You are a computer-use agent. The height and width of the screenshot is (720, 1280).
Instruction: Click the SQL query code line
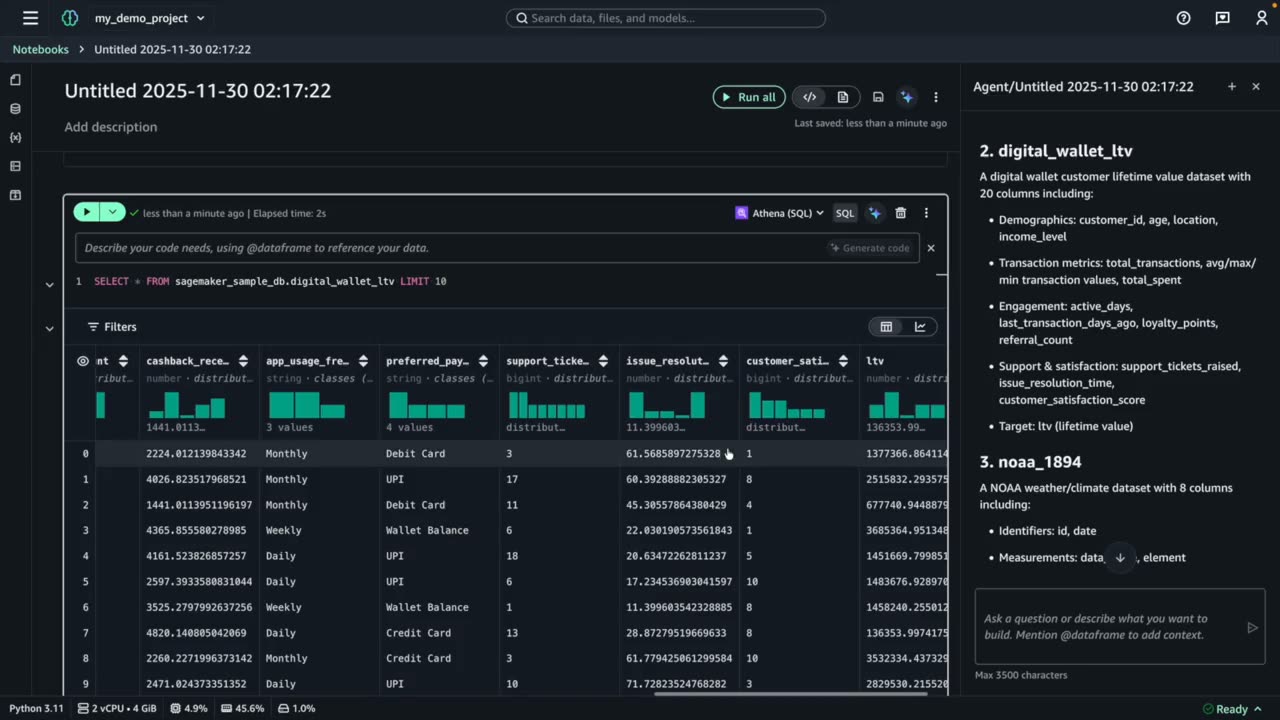pyautogui.click(x=270, y=281)
